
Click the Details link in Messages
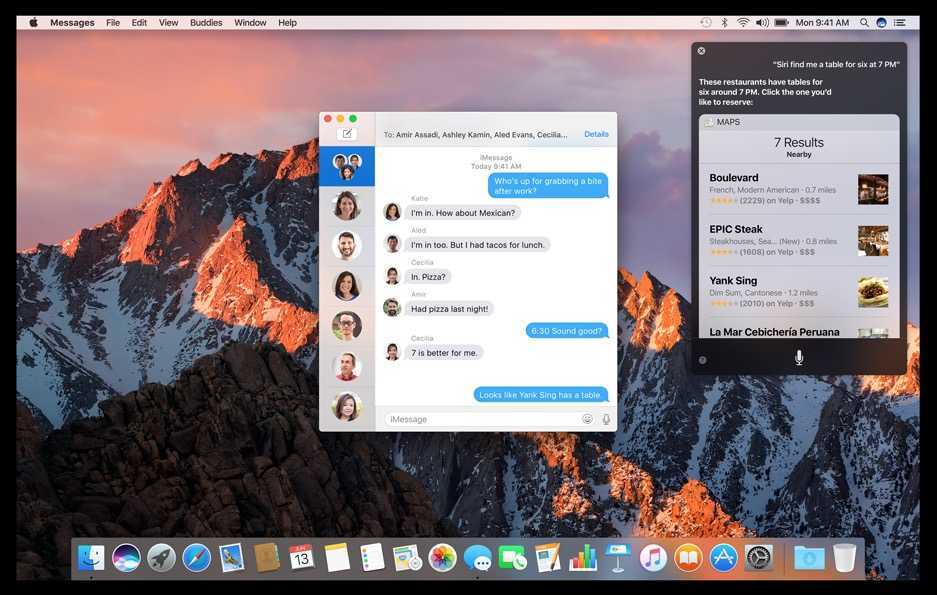pyautogui.click(x=596, y=134)
